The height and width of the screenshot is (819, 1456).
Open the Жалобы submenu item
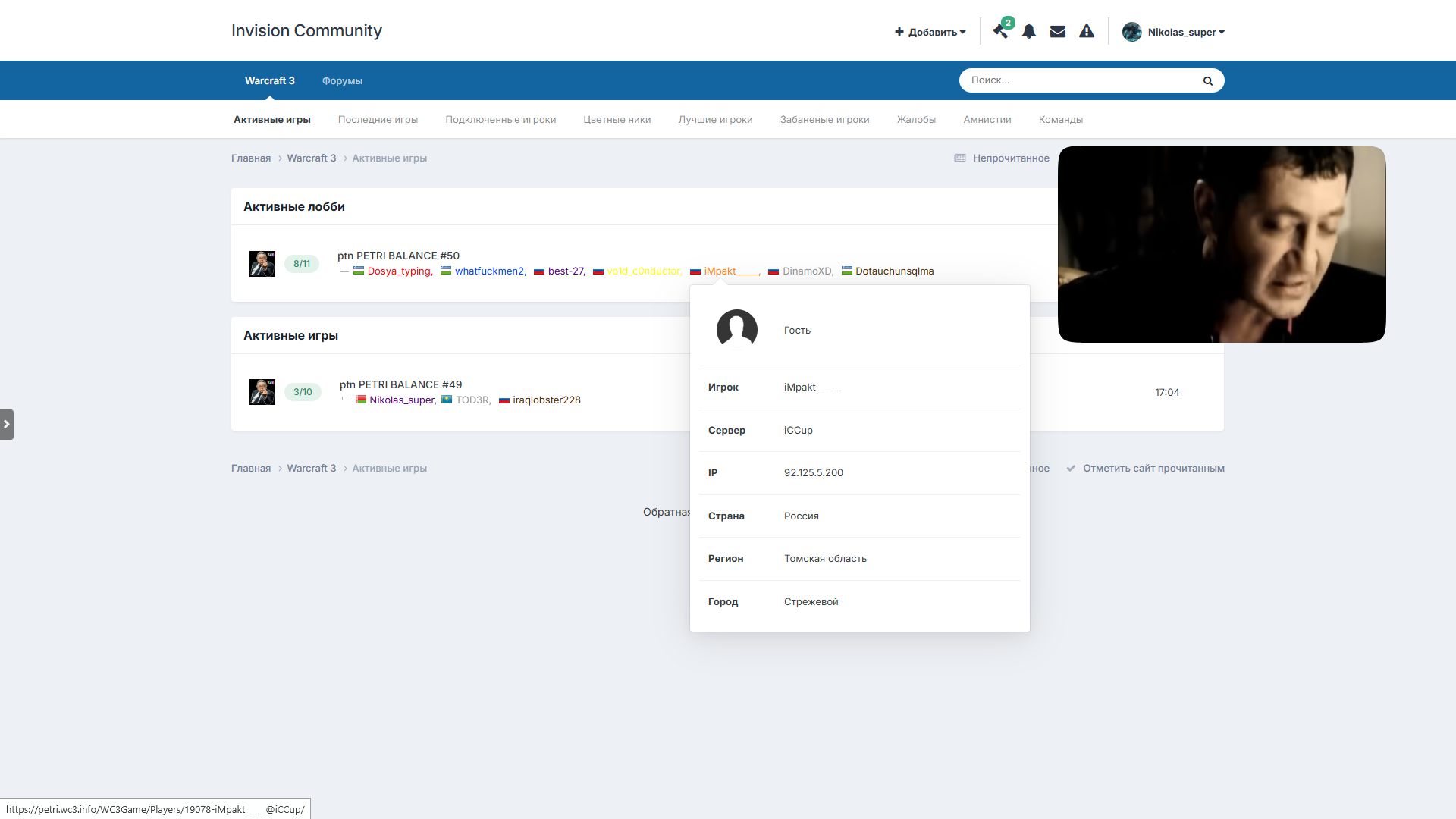[916, 119]
